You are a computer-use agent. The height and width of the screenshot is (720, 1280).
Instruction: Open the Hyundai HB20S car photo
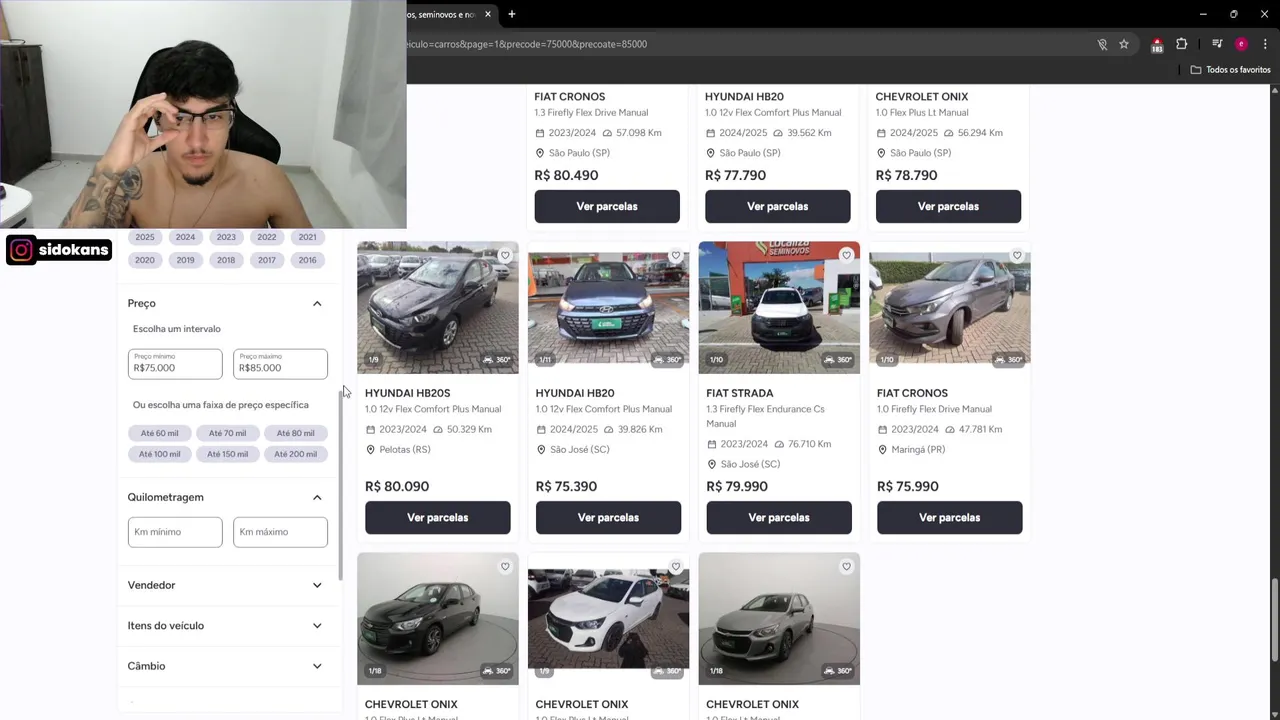pyautogui.click(x=438, y=307)
